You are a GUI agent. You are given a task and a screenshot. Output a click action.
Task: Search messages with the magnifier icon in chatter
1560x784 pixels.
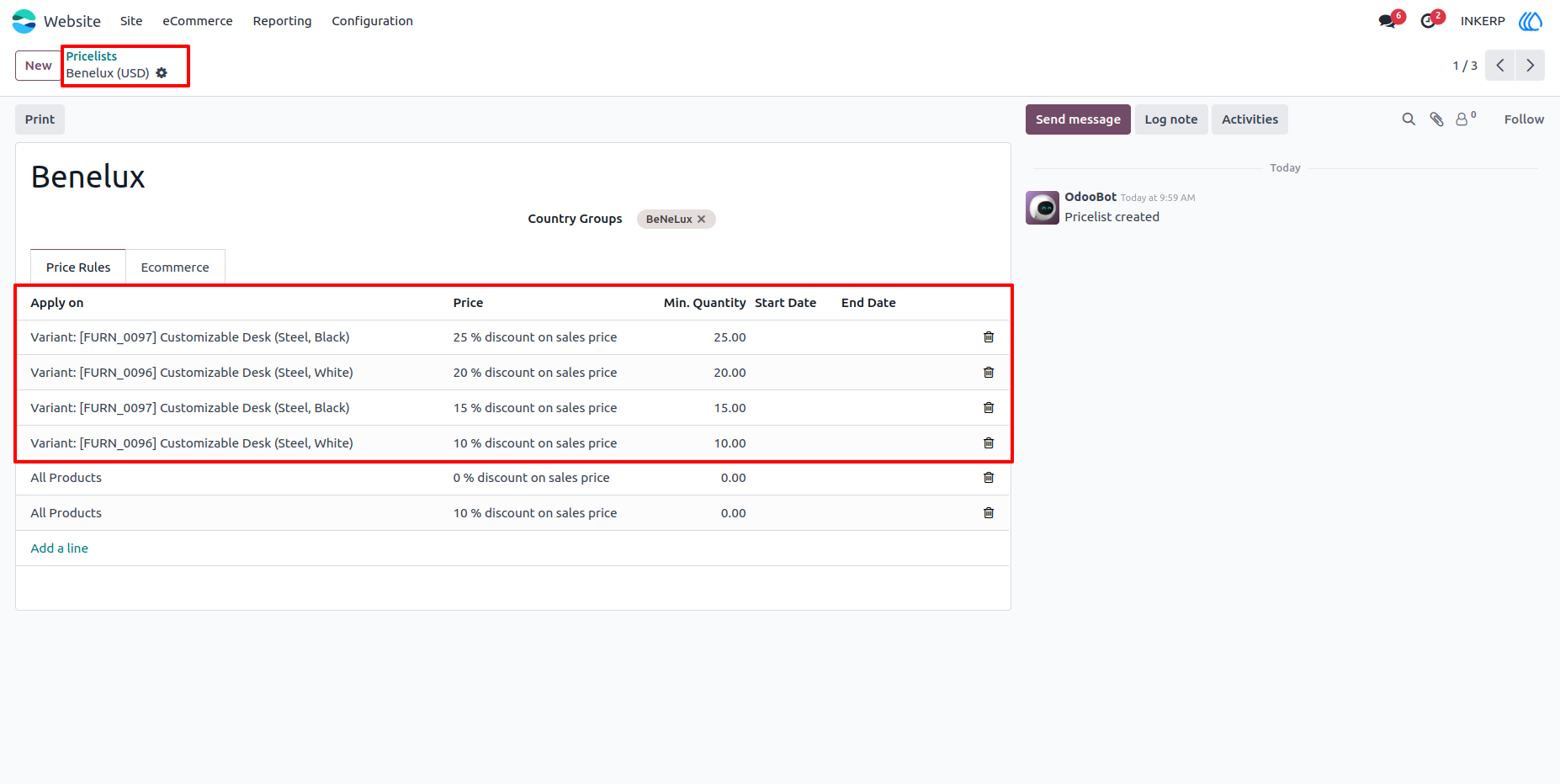pos(1409,119)
